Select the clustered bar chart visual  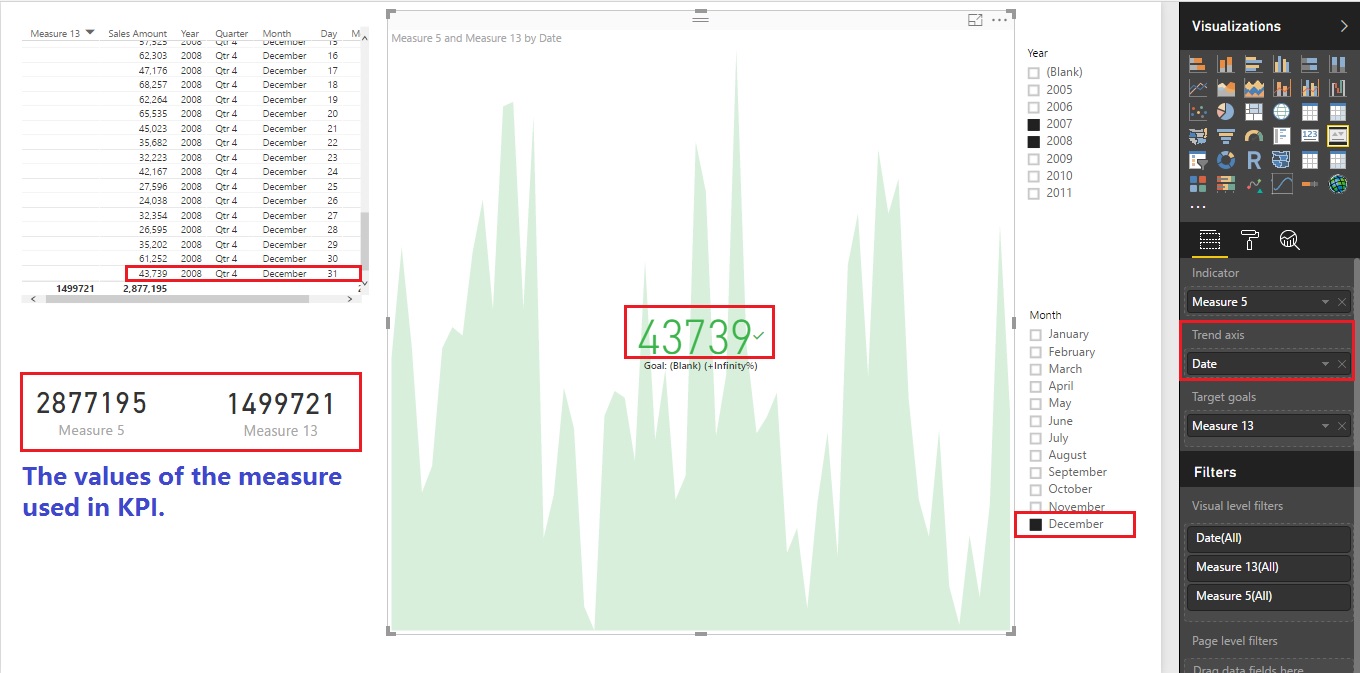pos(1253,64)
